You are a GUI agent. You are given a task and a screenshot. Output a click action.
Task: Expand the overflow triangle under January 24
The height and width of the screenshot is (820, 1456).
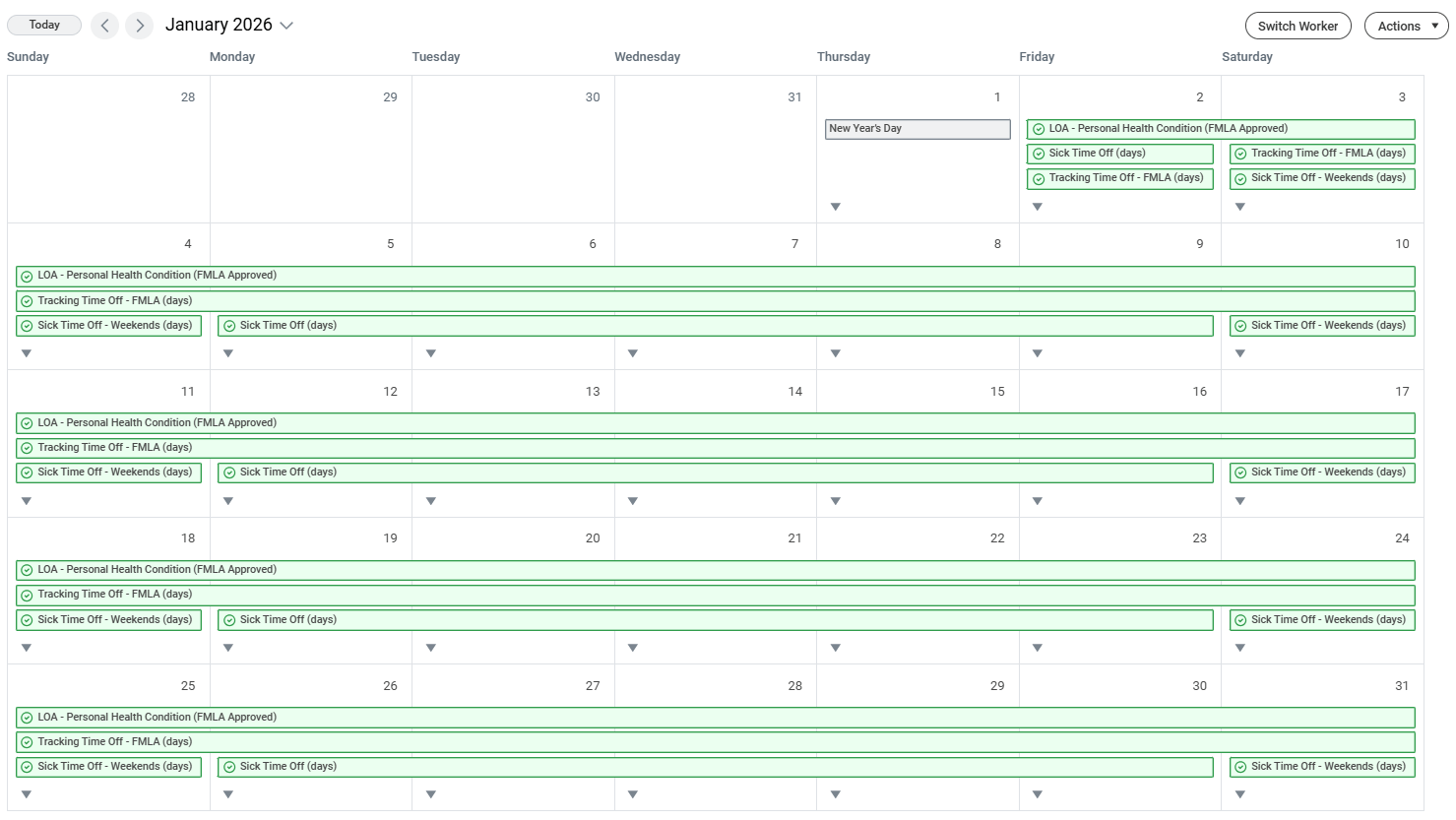[1239, 647]
